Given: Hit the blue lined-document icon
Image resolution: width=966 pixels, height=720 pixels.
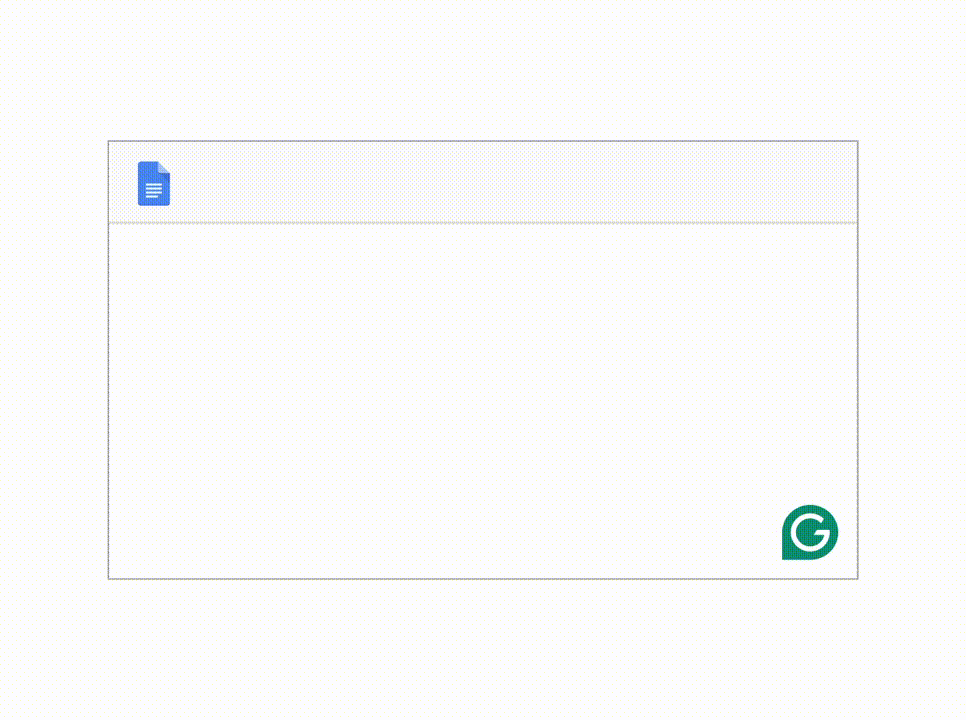Looking at the screenshot, I should click(x=153, y=183).
